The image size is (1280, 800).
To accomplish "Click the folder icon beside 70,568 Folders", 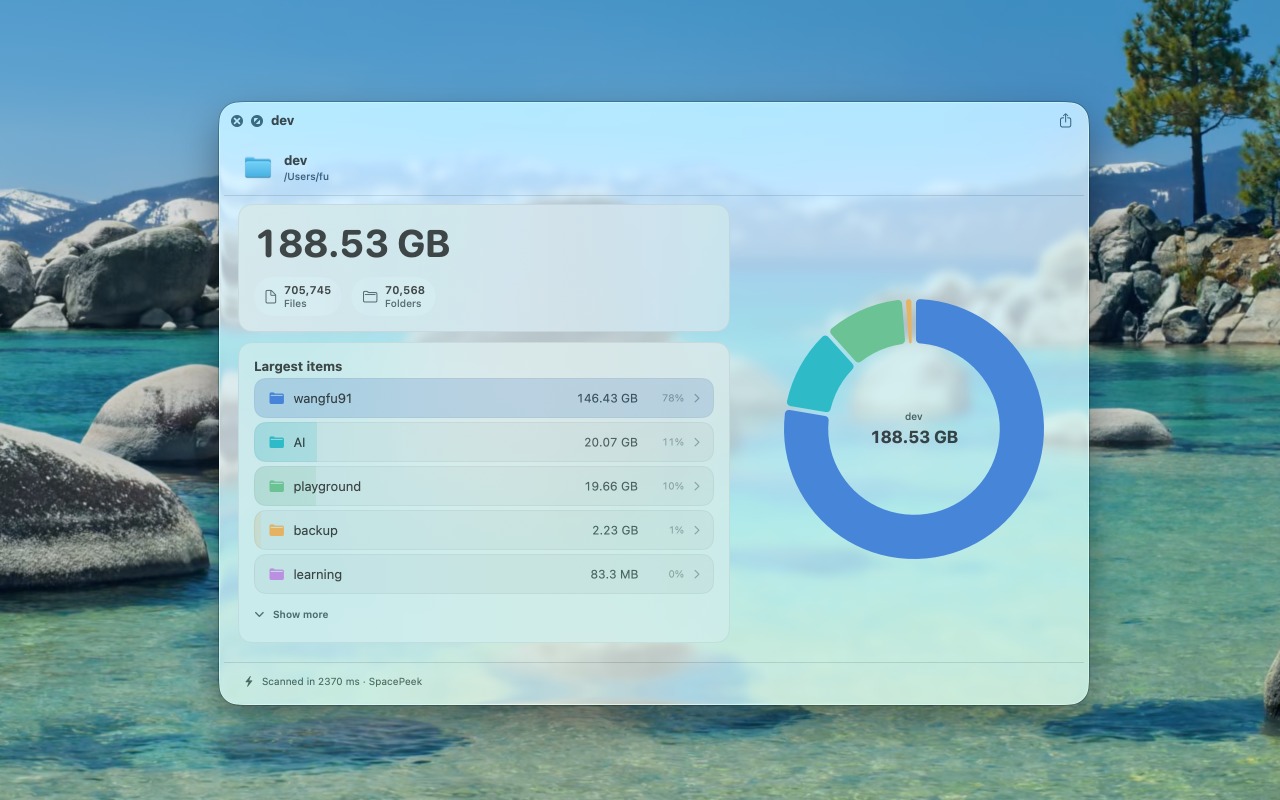I will pyautogui.click(x=370, y=297).
